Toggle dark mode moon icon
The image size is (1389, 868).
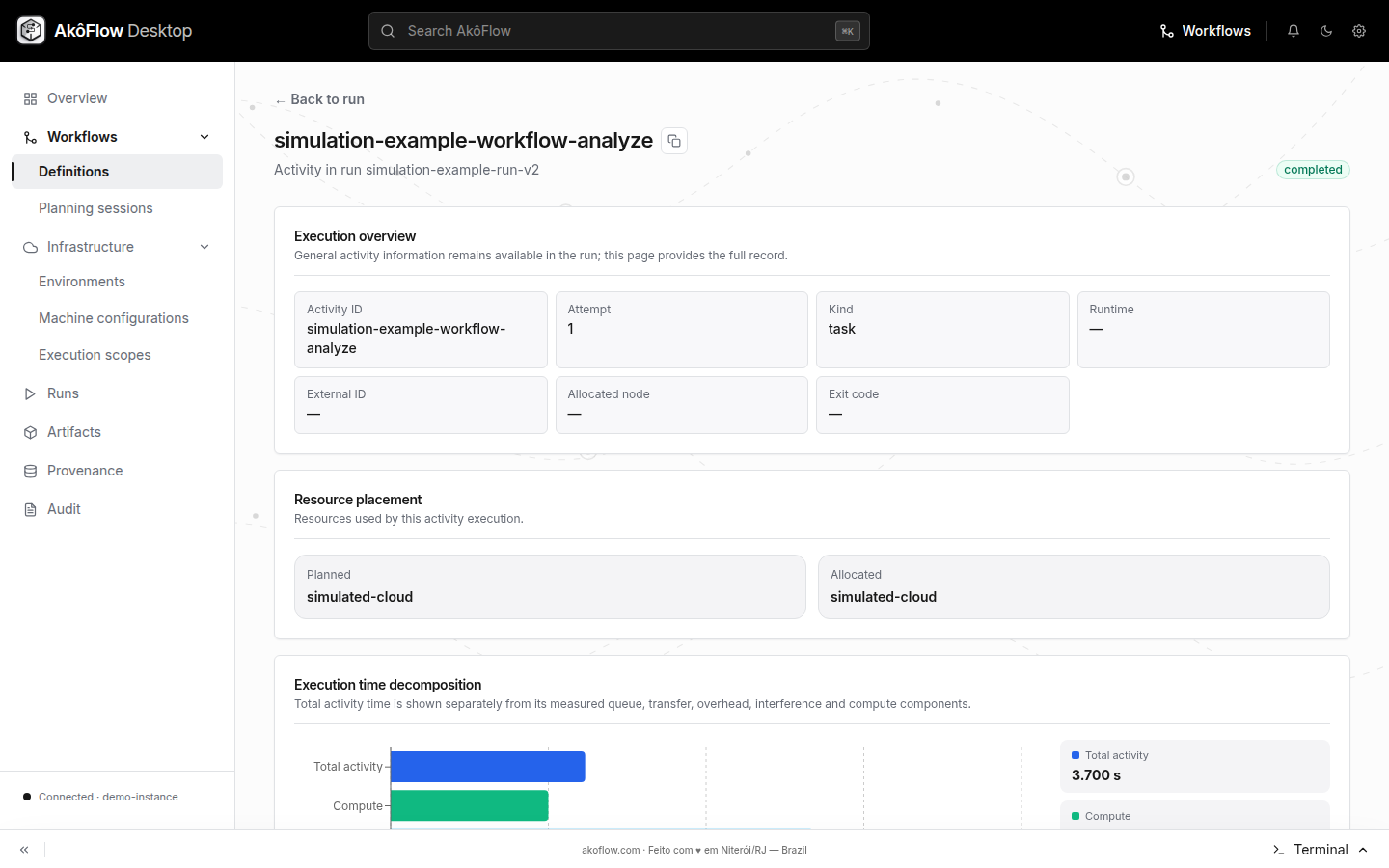tap(1326, 31)
